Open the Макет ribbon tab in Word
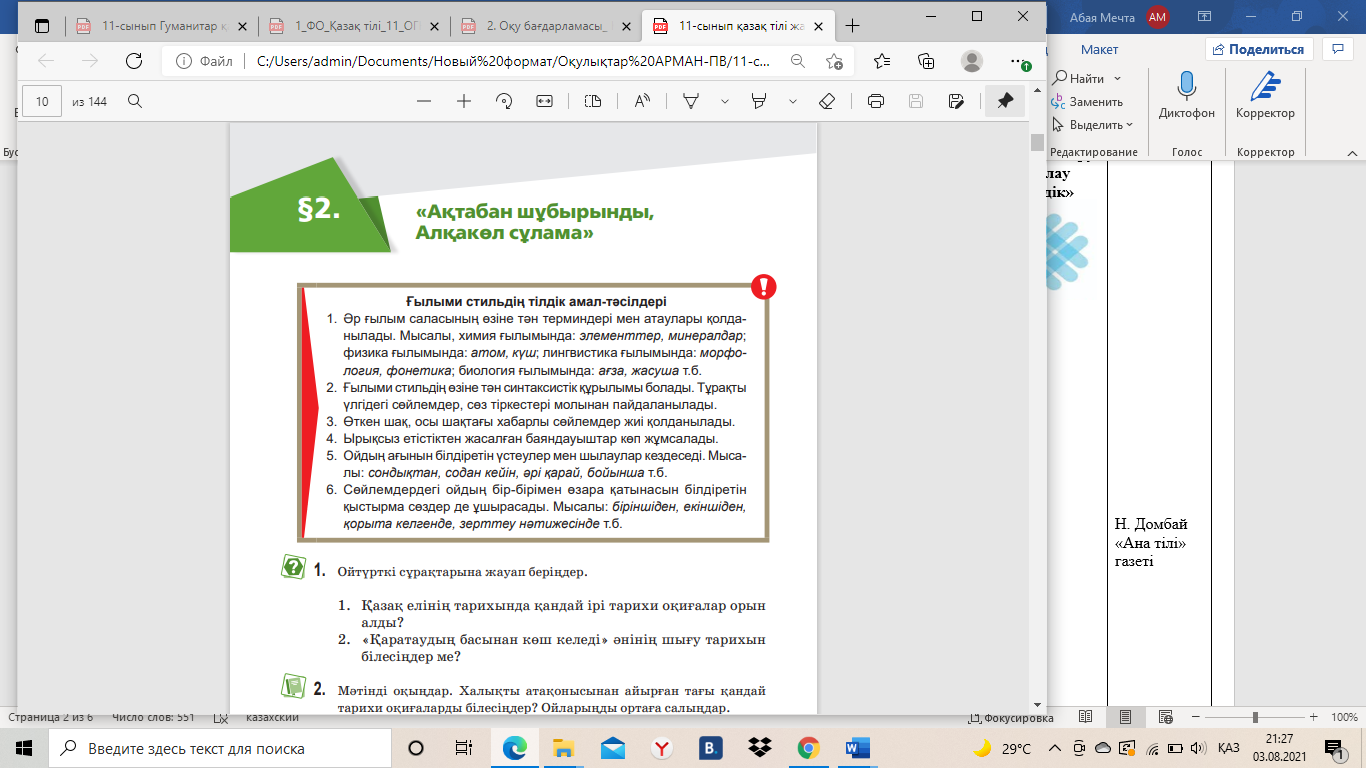The width and height of the screenshot is (1366, 768). 1099,49
